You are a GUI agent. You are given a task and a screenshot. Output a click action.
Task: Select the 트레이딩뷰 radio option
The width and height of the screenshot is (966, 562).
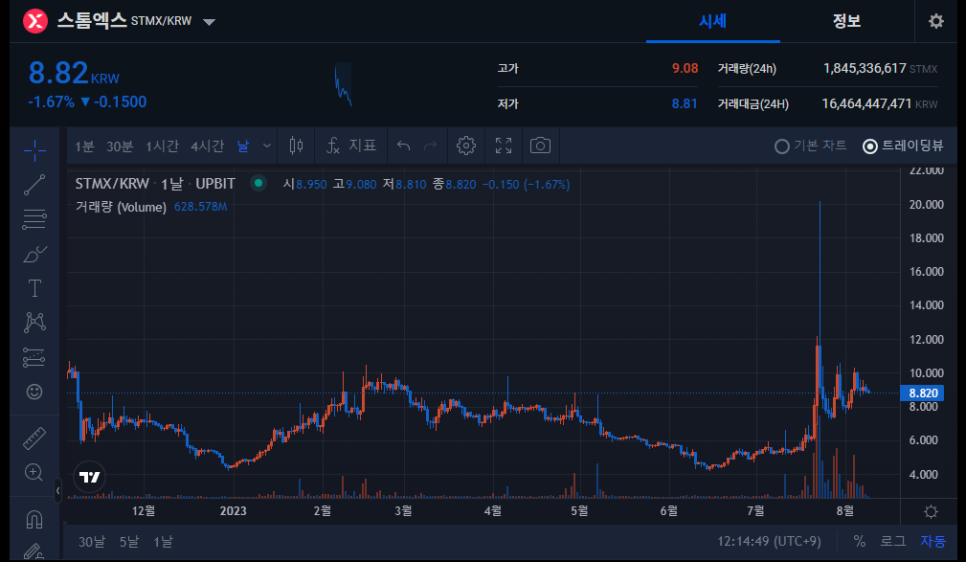pos(903,146)
